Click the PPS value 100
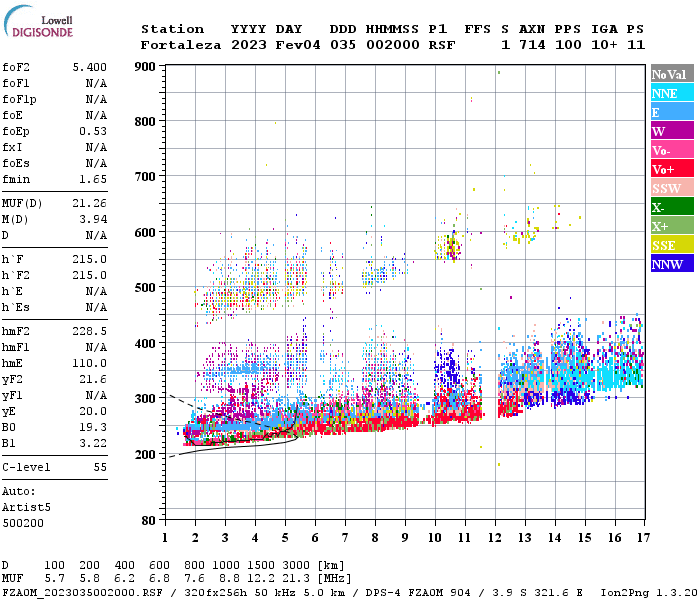Image resolution: width=700 pixels, height=600 pixels. click(x=568, y=45)
